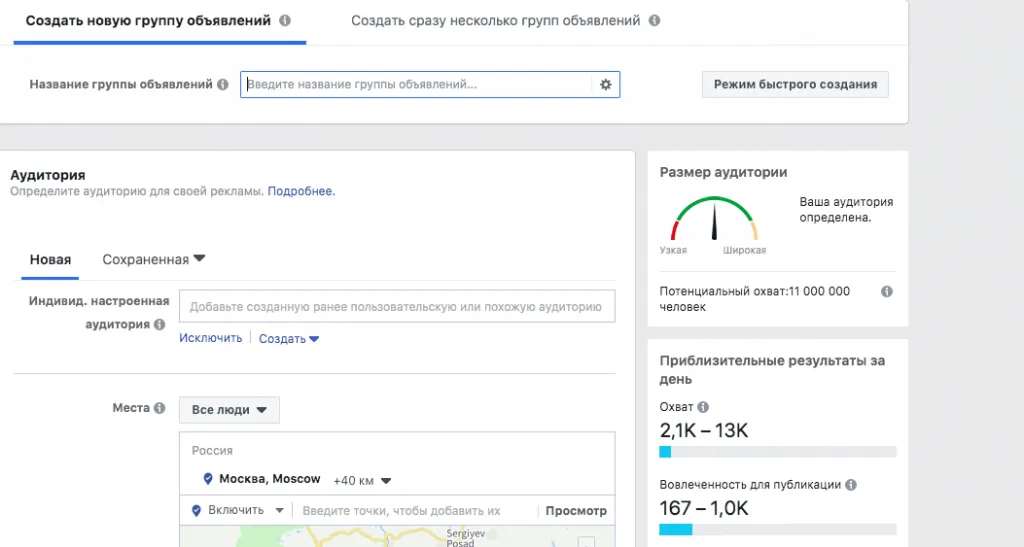Click the 'Охват' estimate bar

[x=778, y=452]
